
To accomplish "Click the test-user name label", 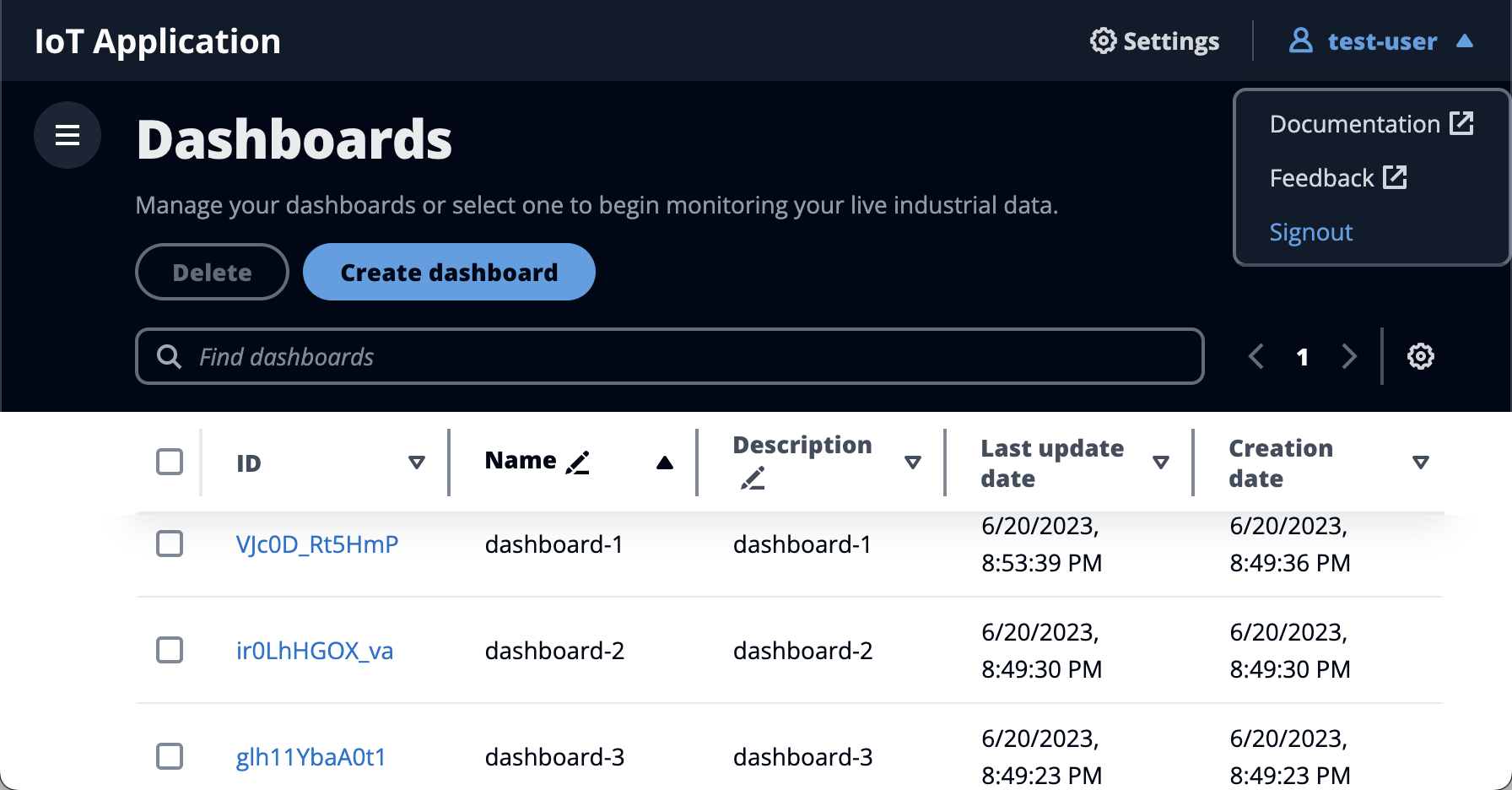I will pyautogui.click(x=1382, y=41).
